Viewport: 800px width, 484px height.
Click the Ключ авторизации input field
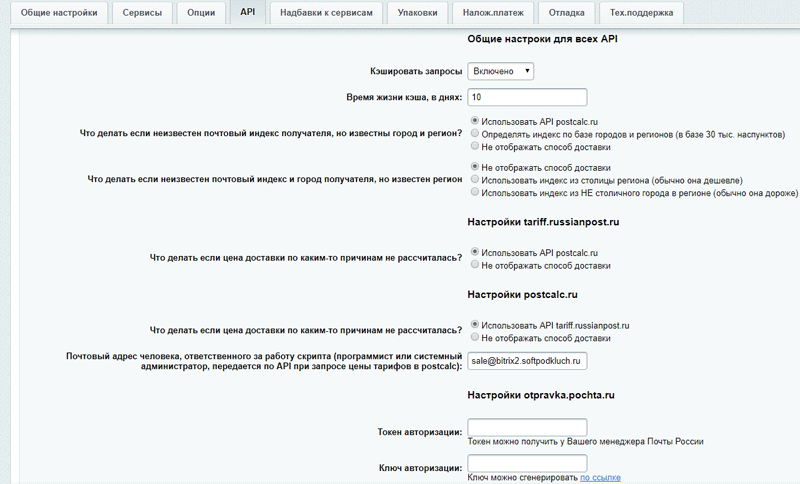(x=526, y=463)
